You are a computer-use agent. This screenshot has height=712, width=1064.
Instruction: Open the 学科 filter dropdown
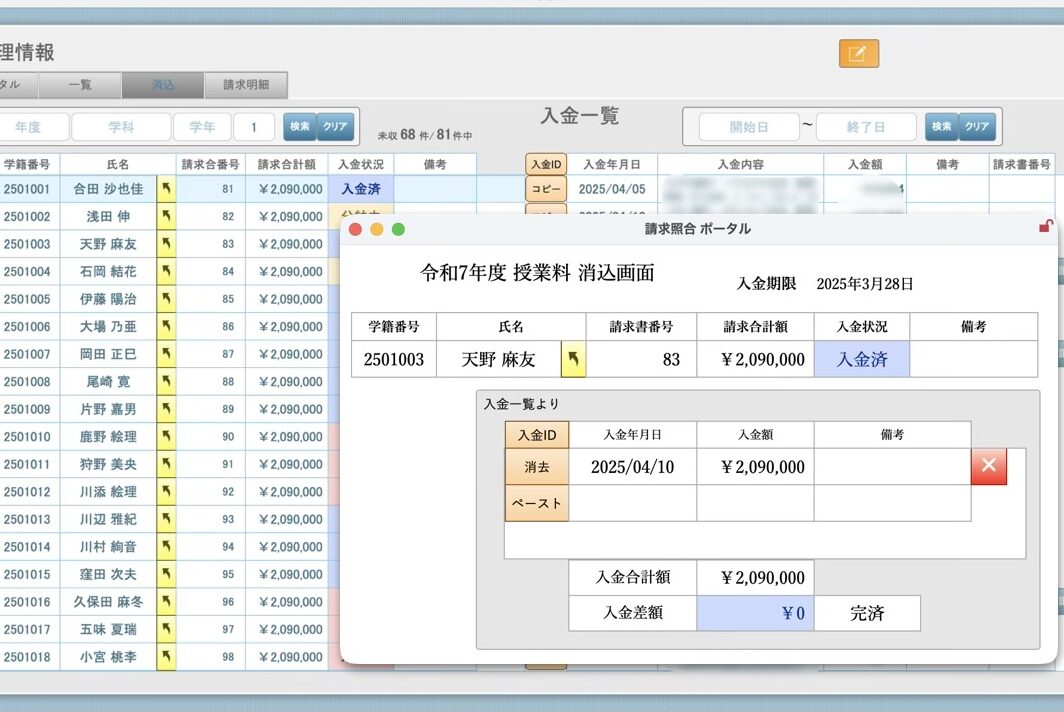[123, 127]
